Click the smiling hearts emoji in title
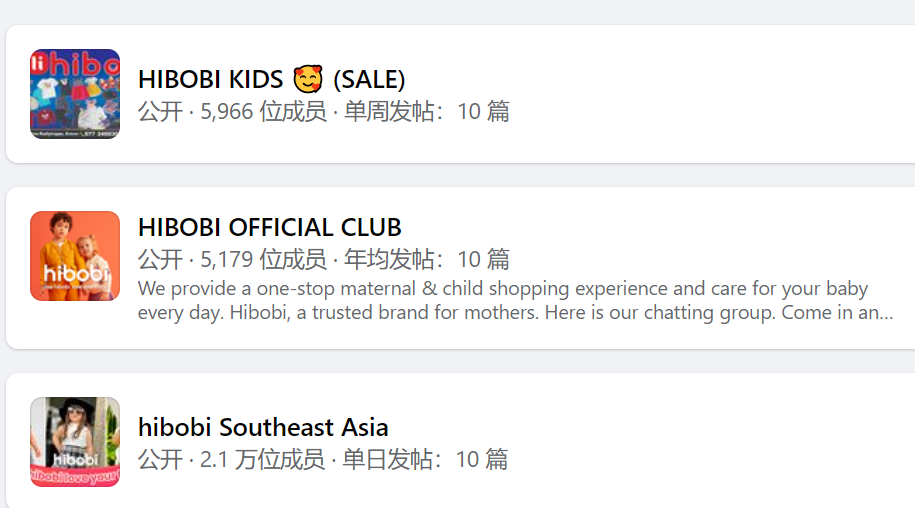This screenshot has width=915, height=508. tap(308, 79)
